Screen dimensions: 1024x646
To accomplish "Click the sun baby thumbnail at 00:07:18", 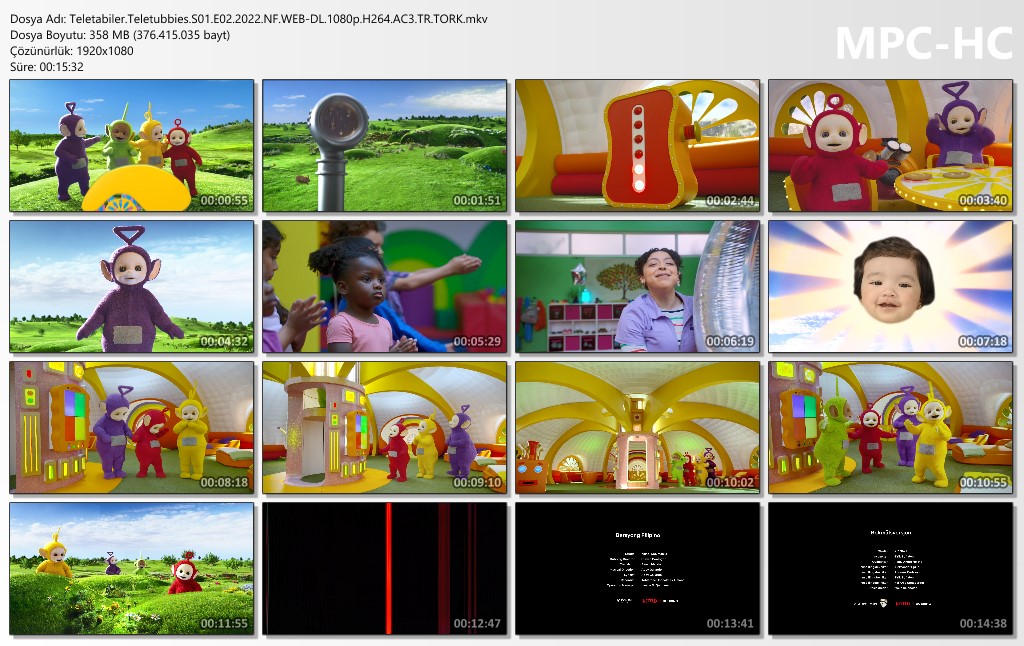I will coord(891,287).
